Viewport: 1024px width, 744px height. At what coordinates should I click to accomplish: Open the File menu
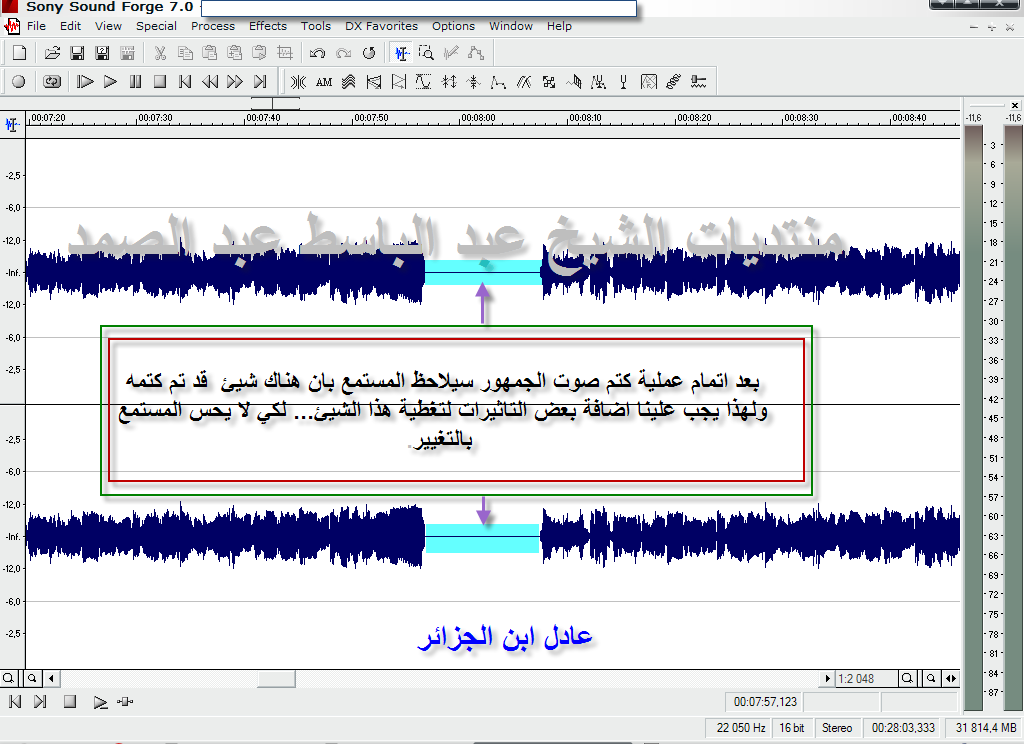point(37,26)
